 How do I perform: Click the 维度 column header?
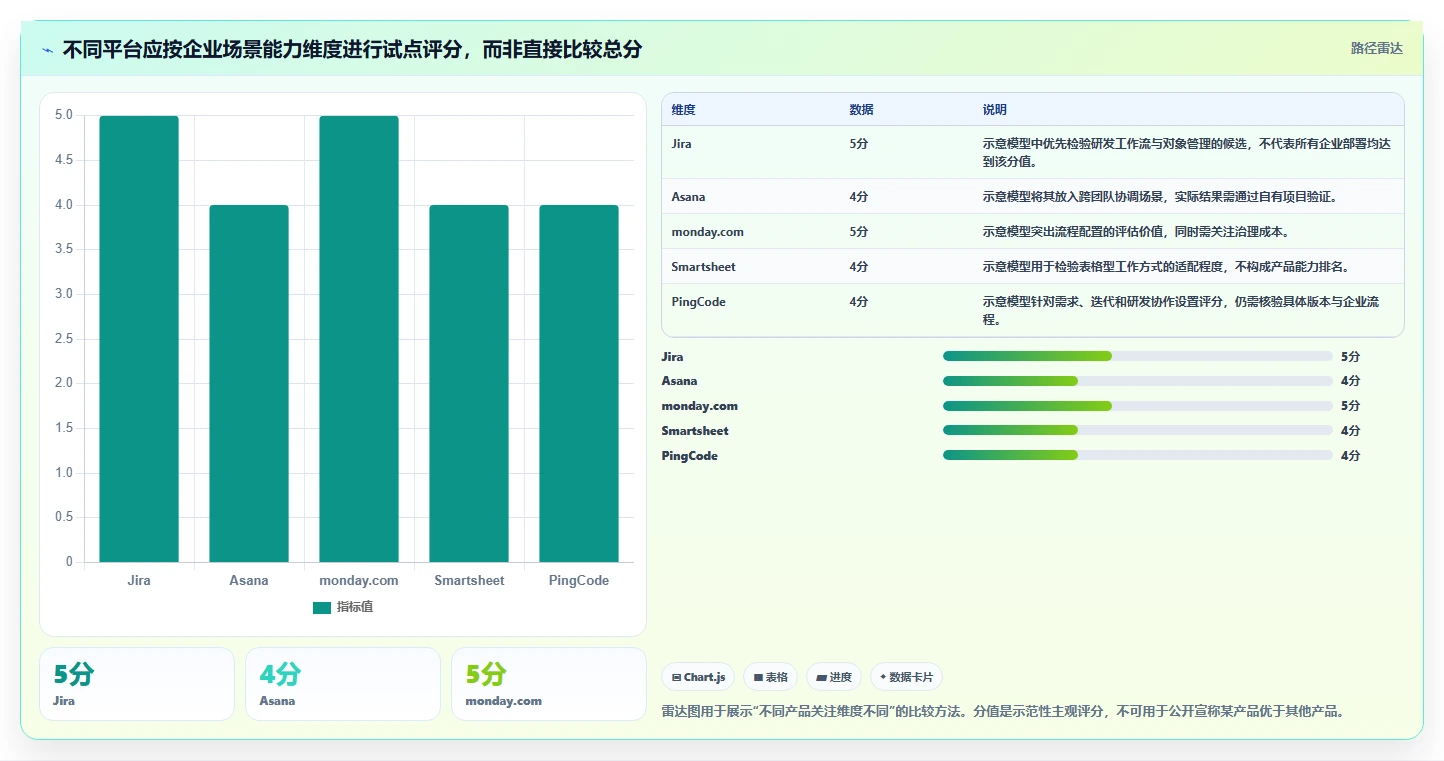684,110
